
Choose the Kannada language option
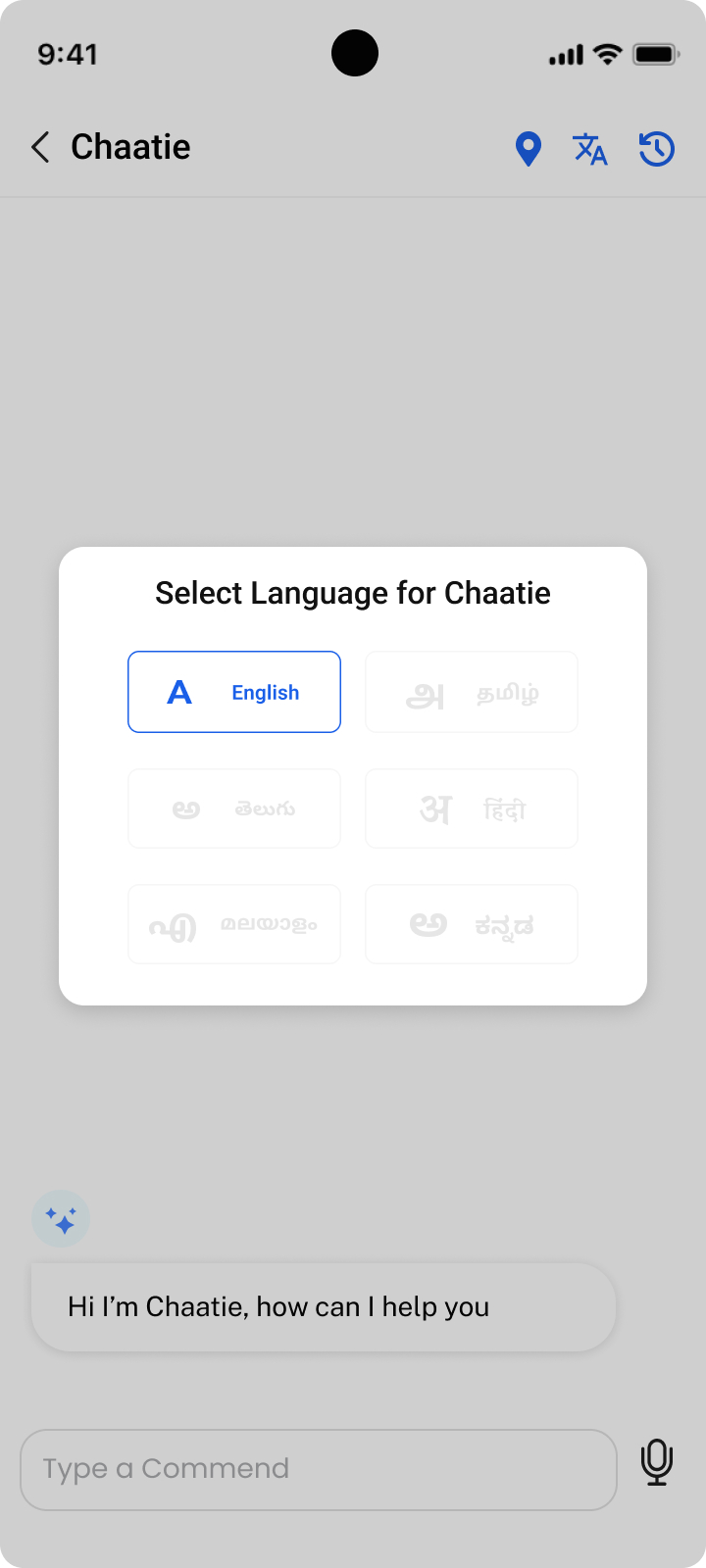(x=472, y=924)
